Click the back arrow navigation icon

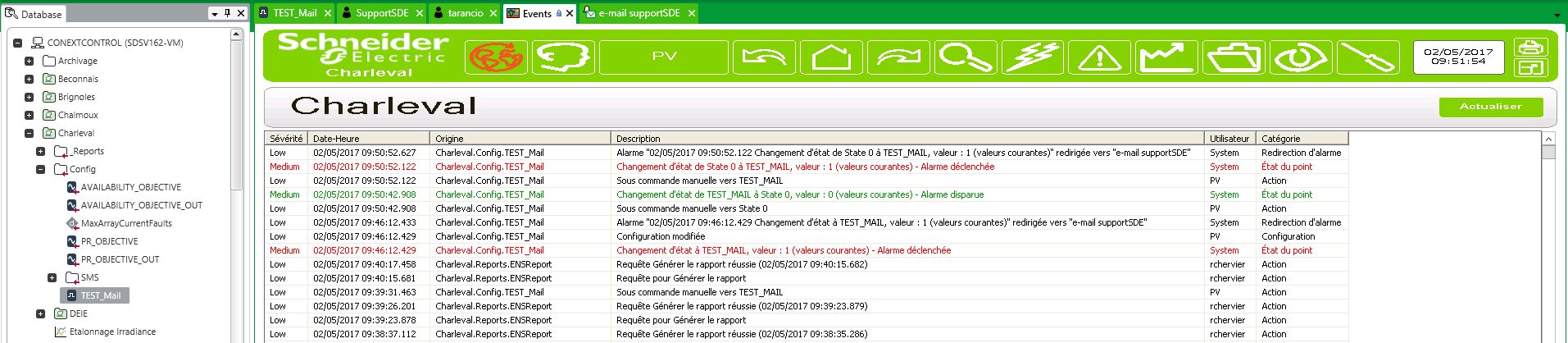click(x=764, y=57)
